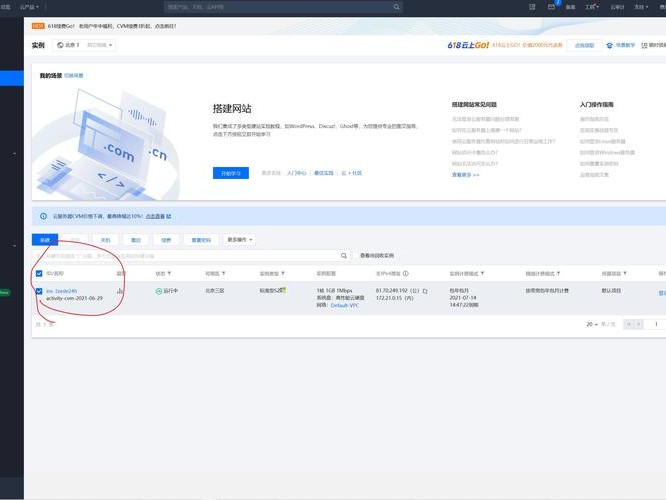Open the mail message center icon
Screen dimensions: 666x500
[x=551, y=7]
